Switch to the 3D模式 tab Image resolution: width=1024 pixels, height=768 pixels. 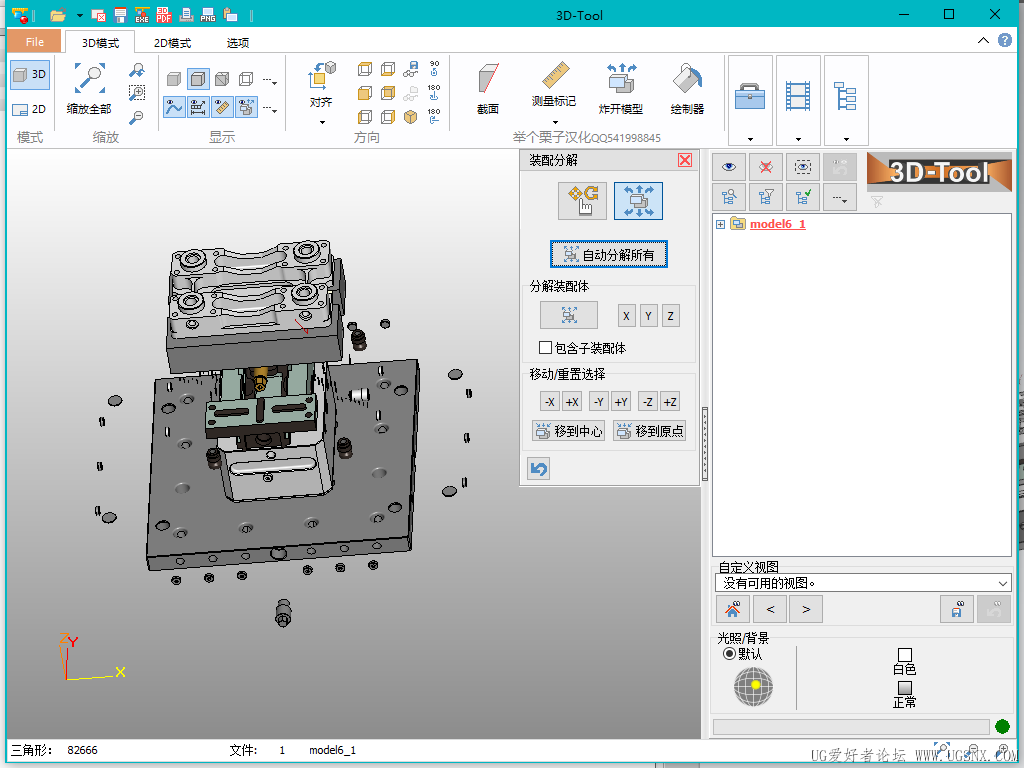click(x=101, y=42)
